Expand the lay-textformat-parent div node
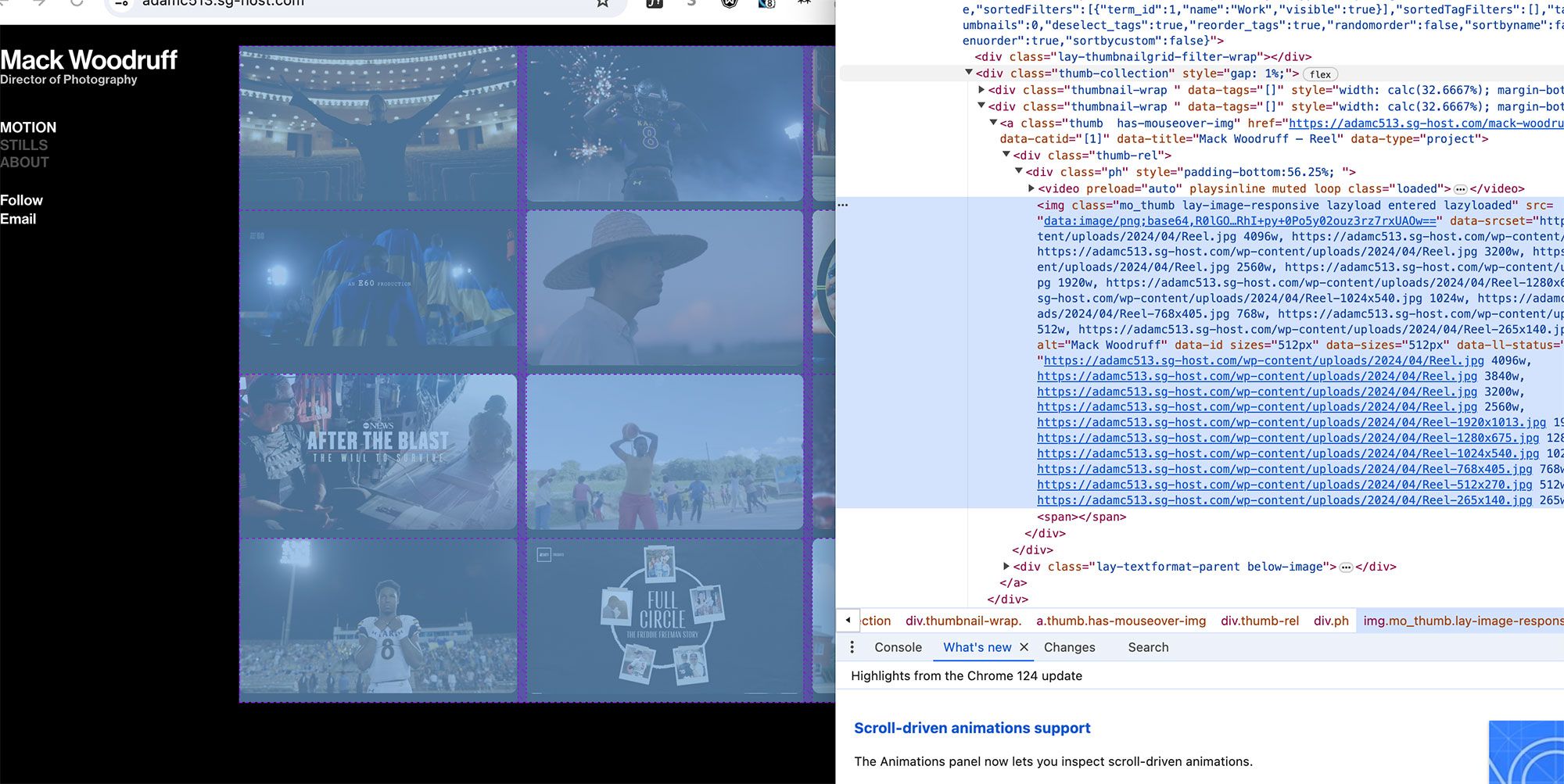This screenshot has height=784, width=1564. coord(1006,566)
